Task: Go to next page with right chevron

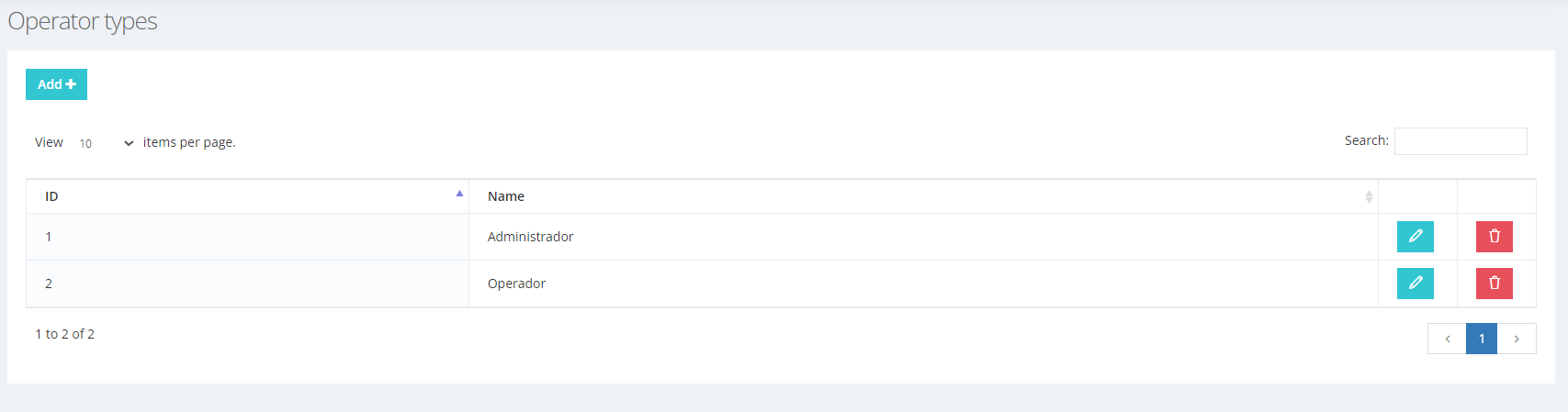Action: click(x=1517, y=339)
